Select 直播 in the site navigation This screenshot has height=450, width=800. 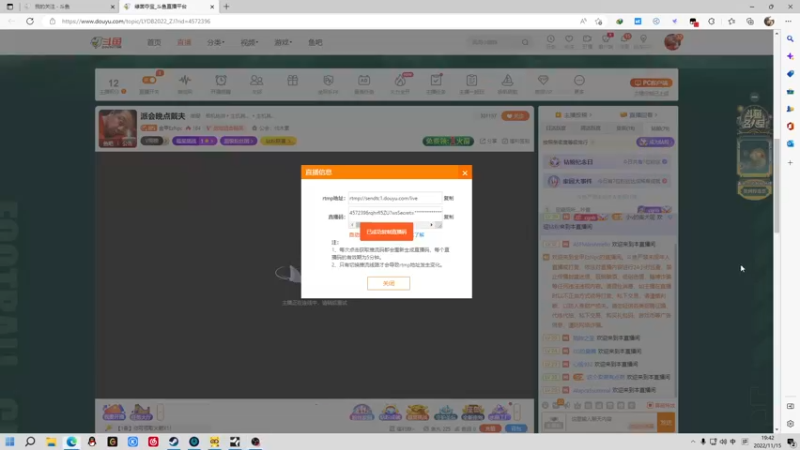click(184, 42)
